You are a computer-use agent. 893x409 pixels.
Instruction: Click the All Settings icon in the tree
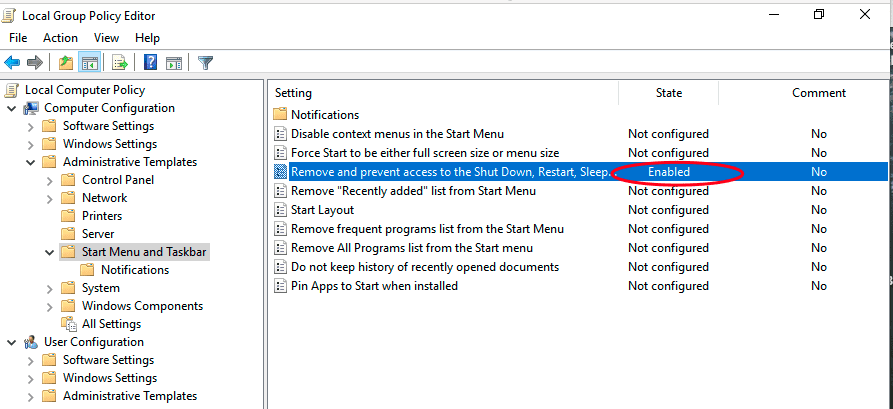pos(69,324)
